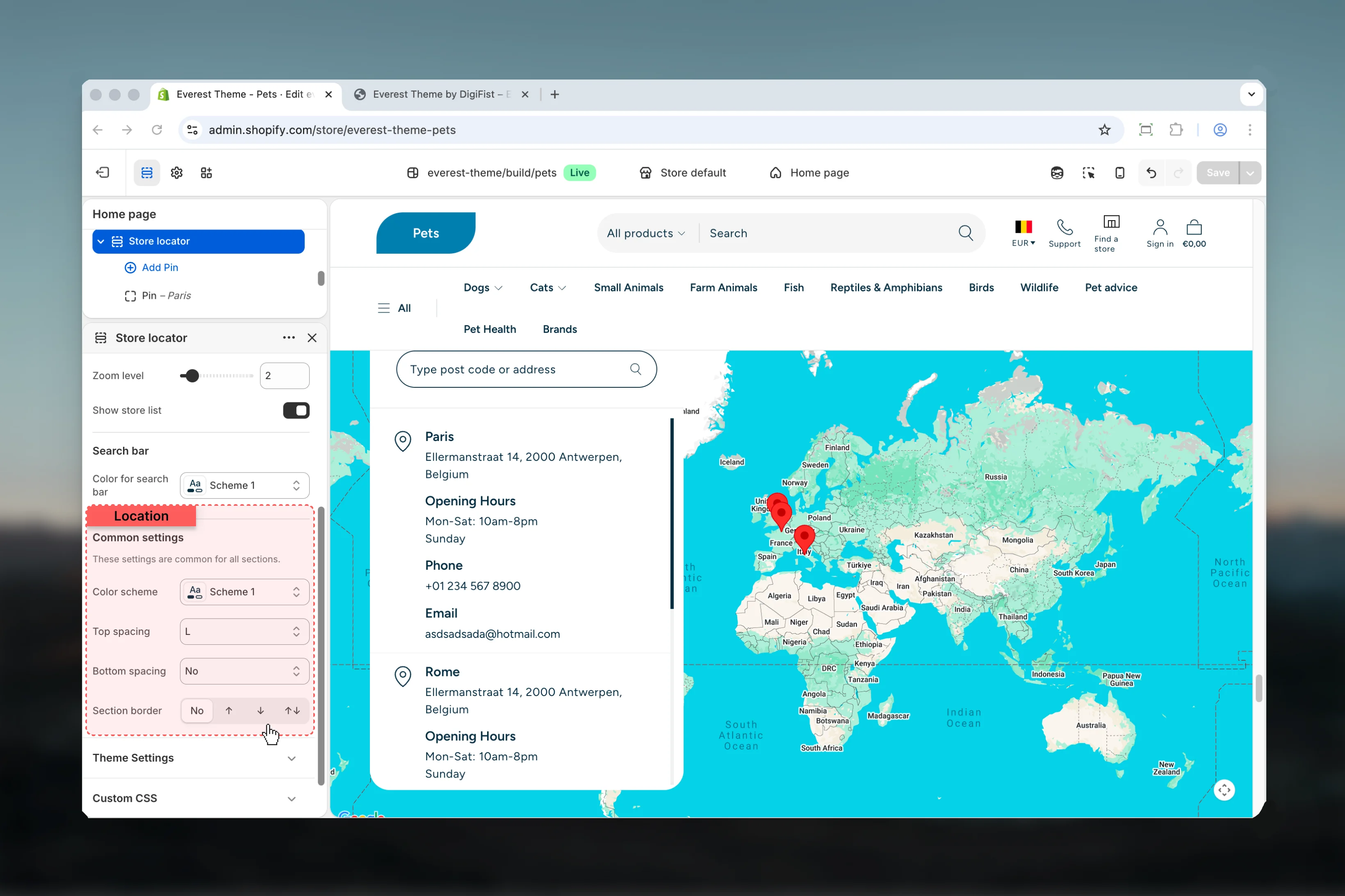This screenshot has height=896, width=1345.
Task: Collapse the Store locator tree item
Action: [100, 241]
